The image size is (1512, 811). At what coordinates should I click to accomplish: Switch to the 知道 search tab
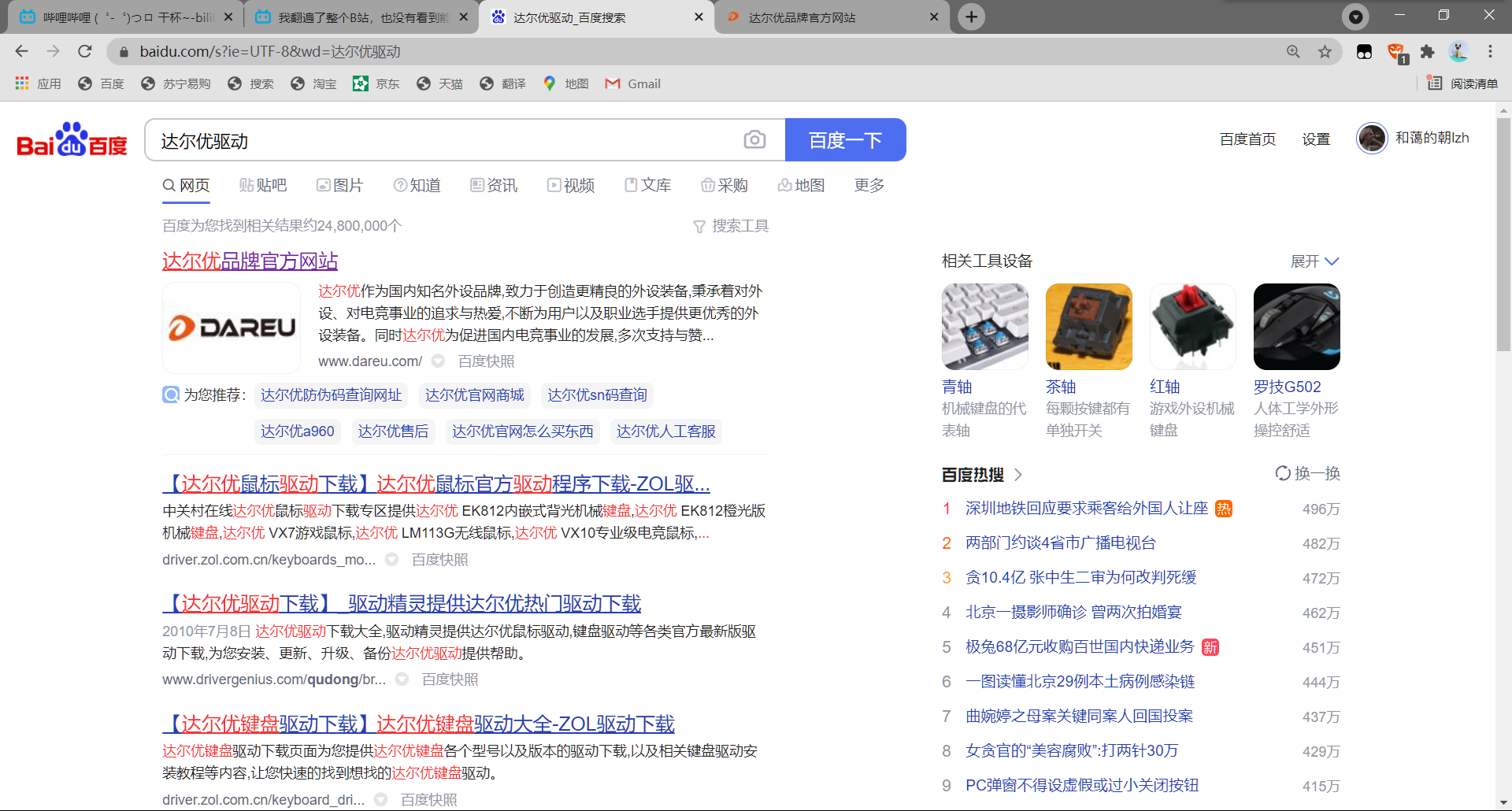point(417,185)
